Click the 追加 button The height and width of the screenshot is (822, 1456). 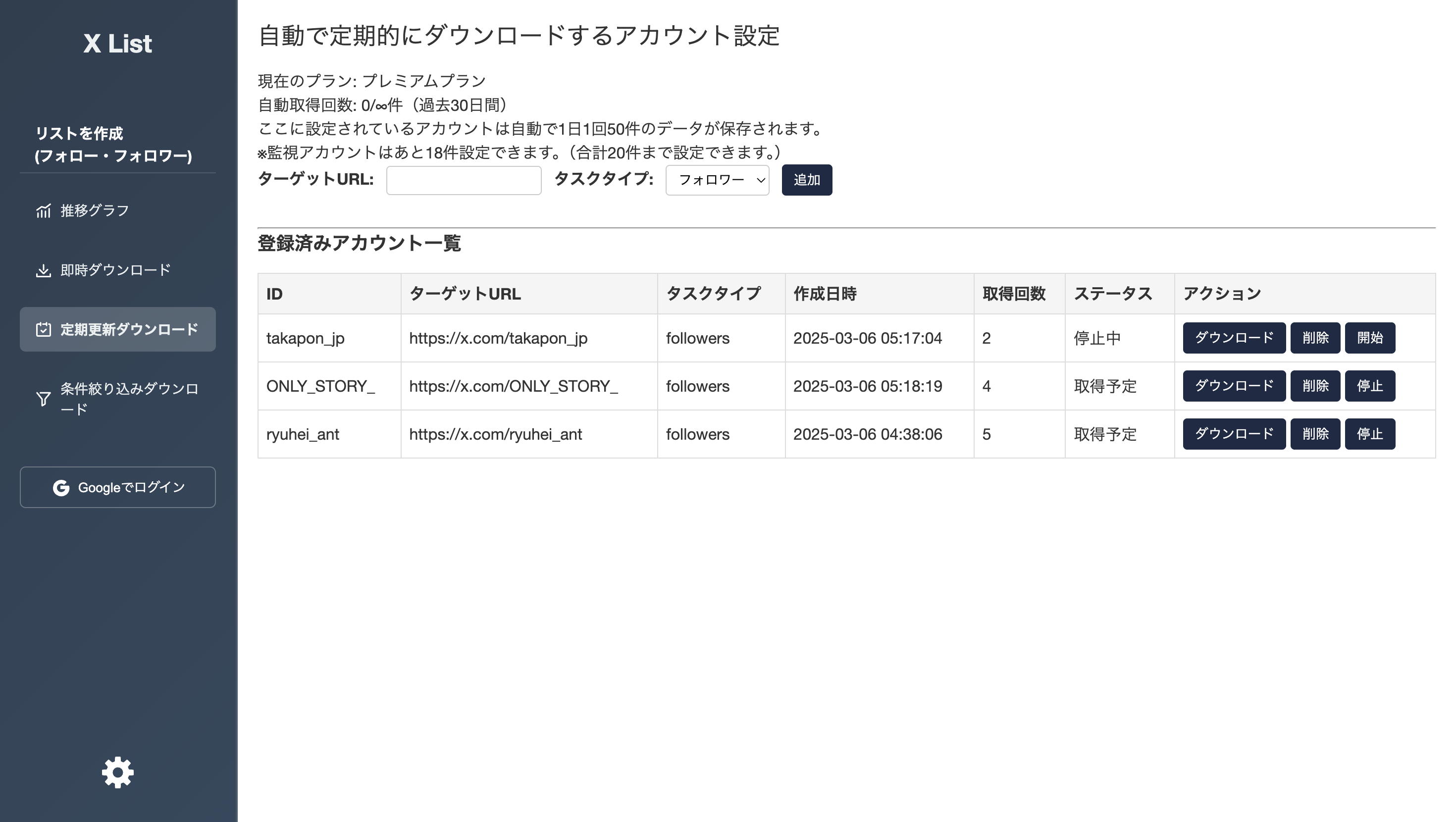pyautogui.click(x=807, y=180)
